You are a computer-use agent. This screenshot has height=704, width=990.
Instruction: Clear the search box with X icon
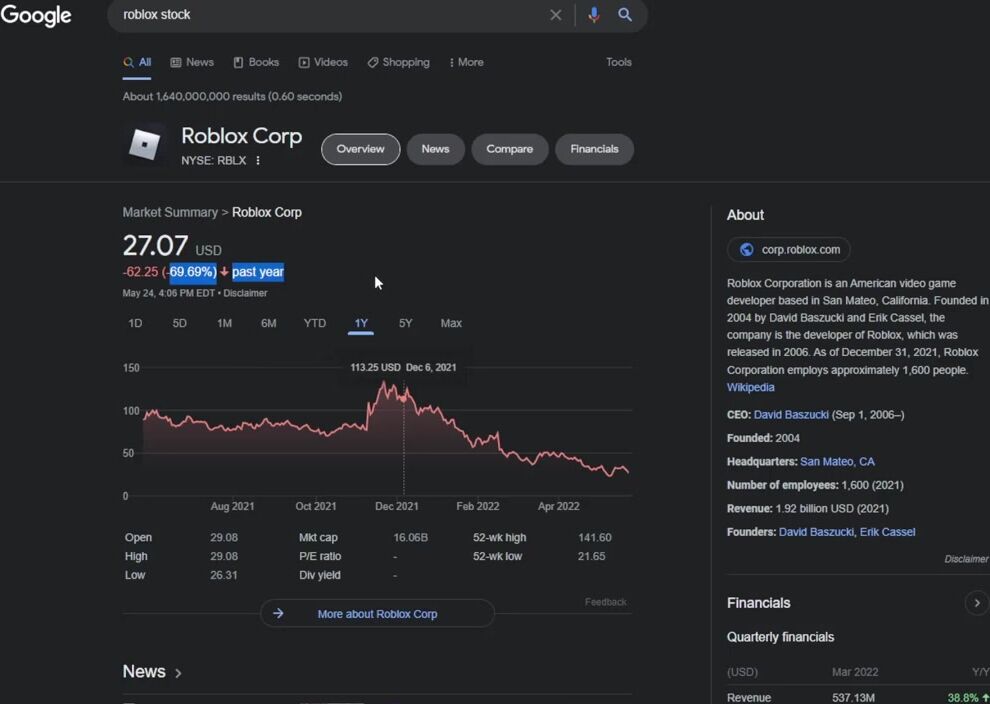[x=556, y=15]
